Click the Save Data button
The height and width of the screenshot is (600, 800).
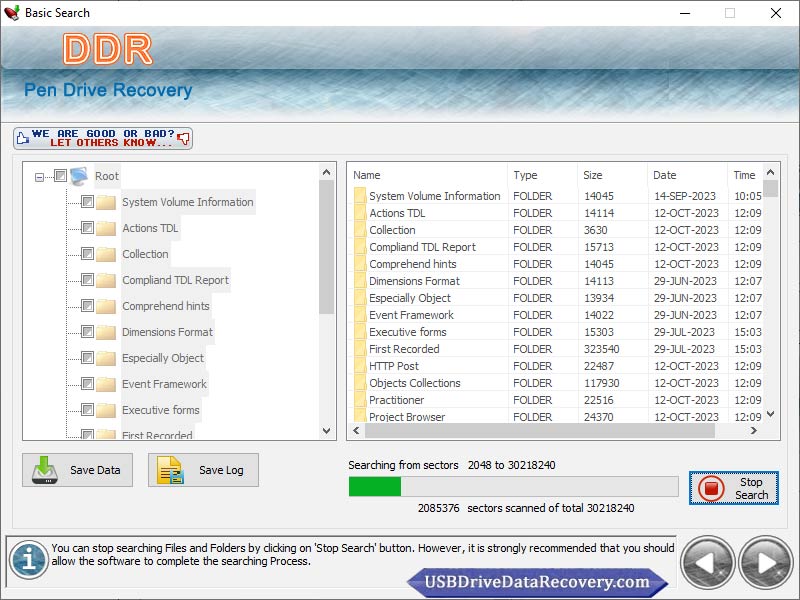(78, 470)
